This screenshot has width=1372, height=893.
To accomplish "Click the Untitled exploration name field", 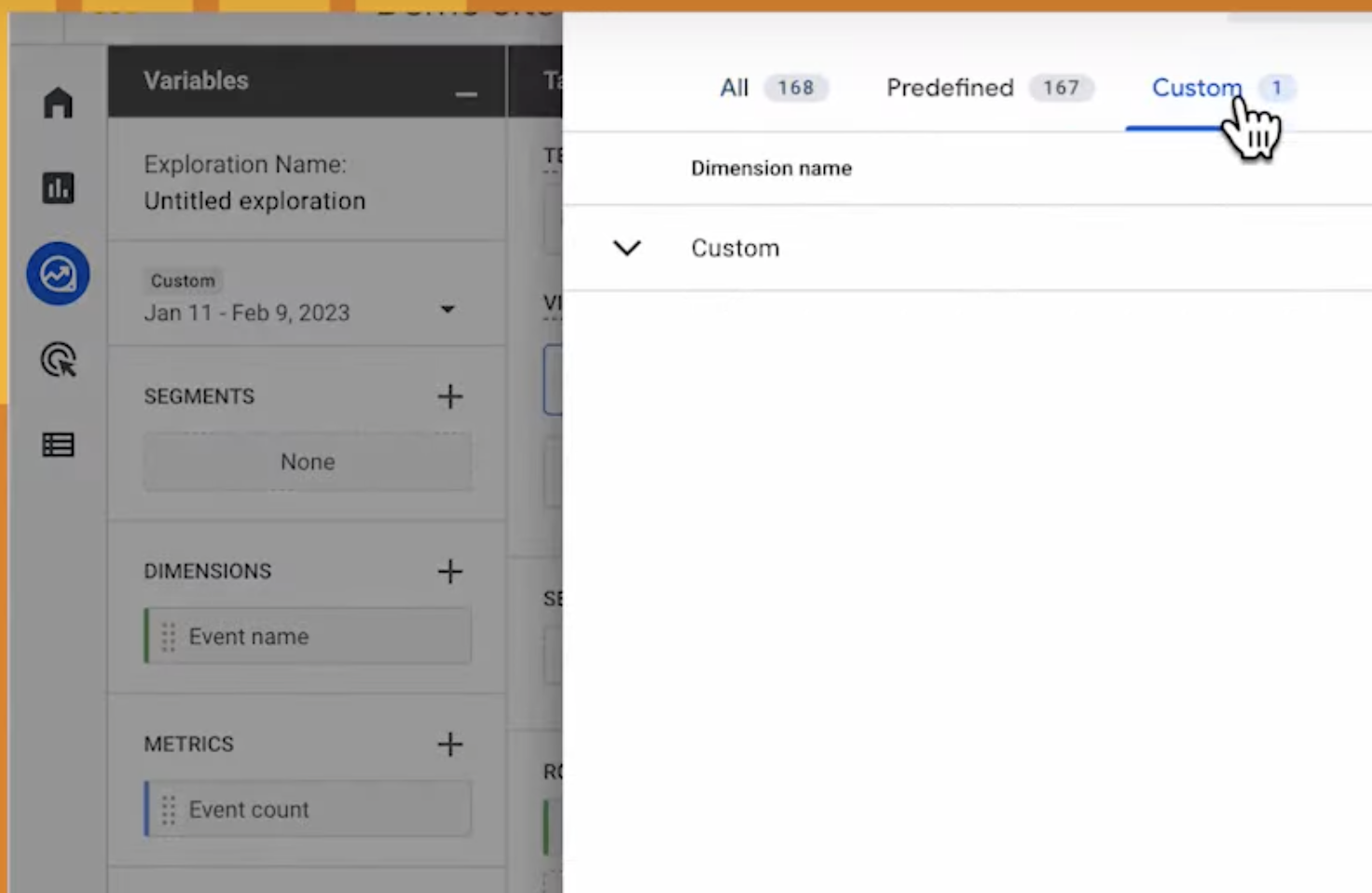I will [x=254, y=201].
